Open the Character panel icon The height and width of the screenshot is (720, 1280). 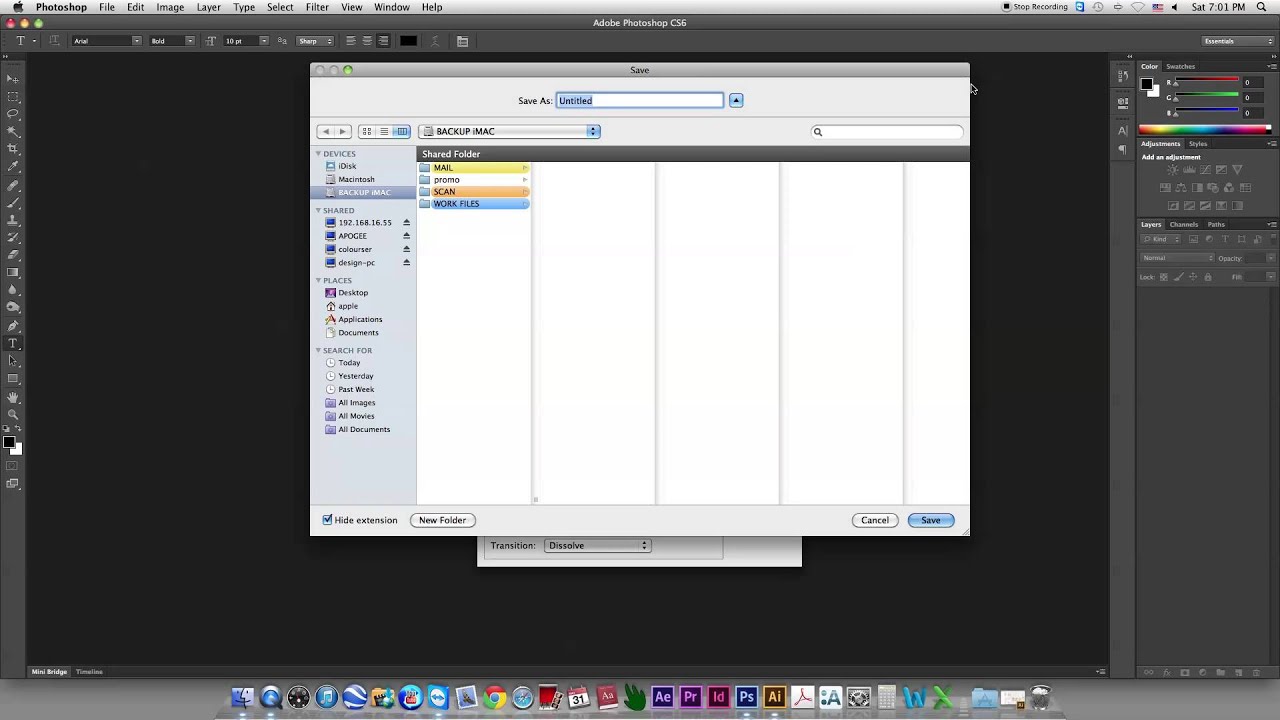pos(1123,130)
